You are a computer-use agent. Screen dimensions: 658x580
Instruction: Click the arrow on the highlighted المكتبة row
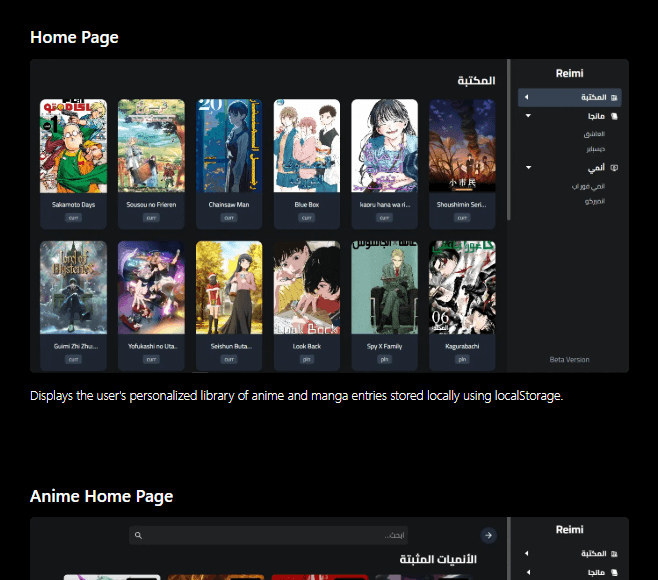(527, 97)
